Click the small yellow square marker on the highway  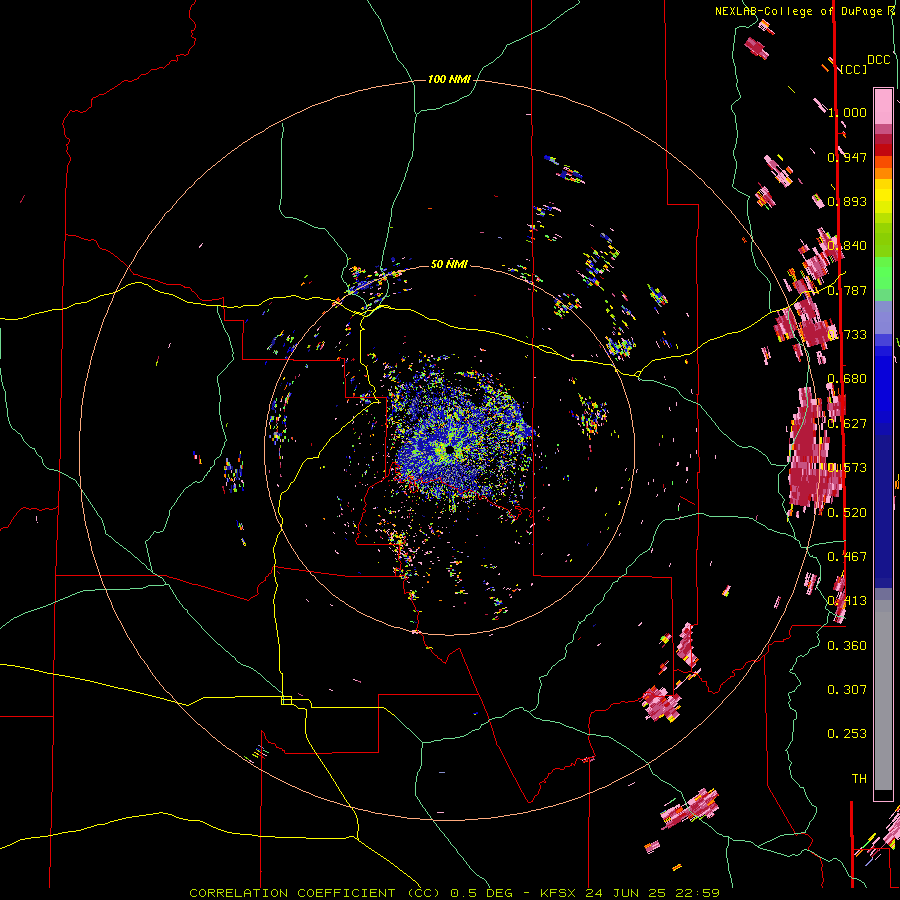tap(286, 700)
